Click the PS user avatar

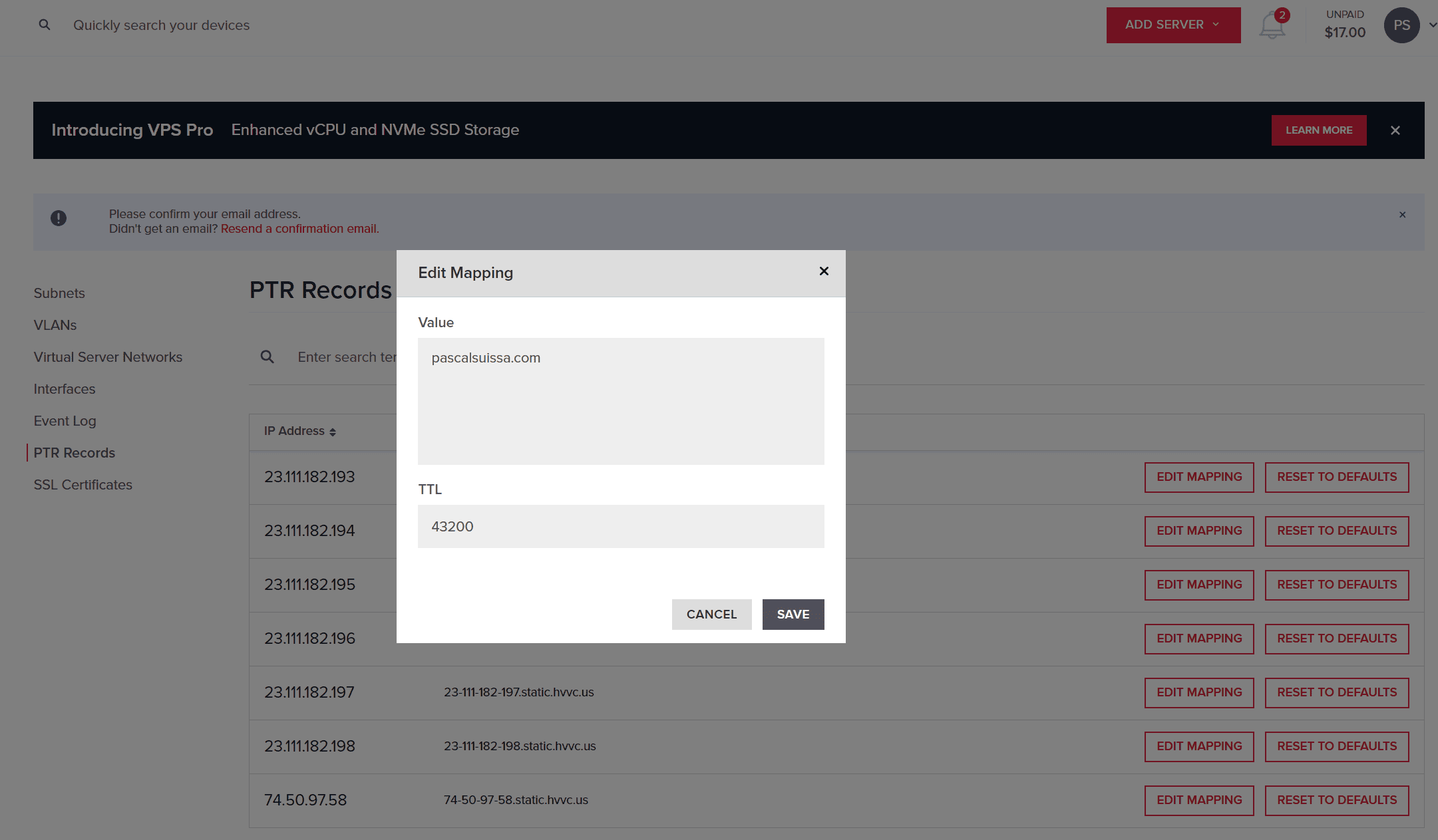1401,25
